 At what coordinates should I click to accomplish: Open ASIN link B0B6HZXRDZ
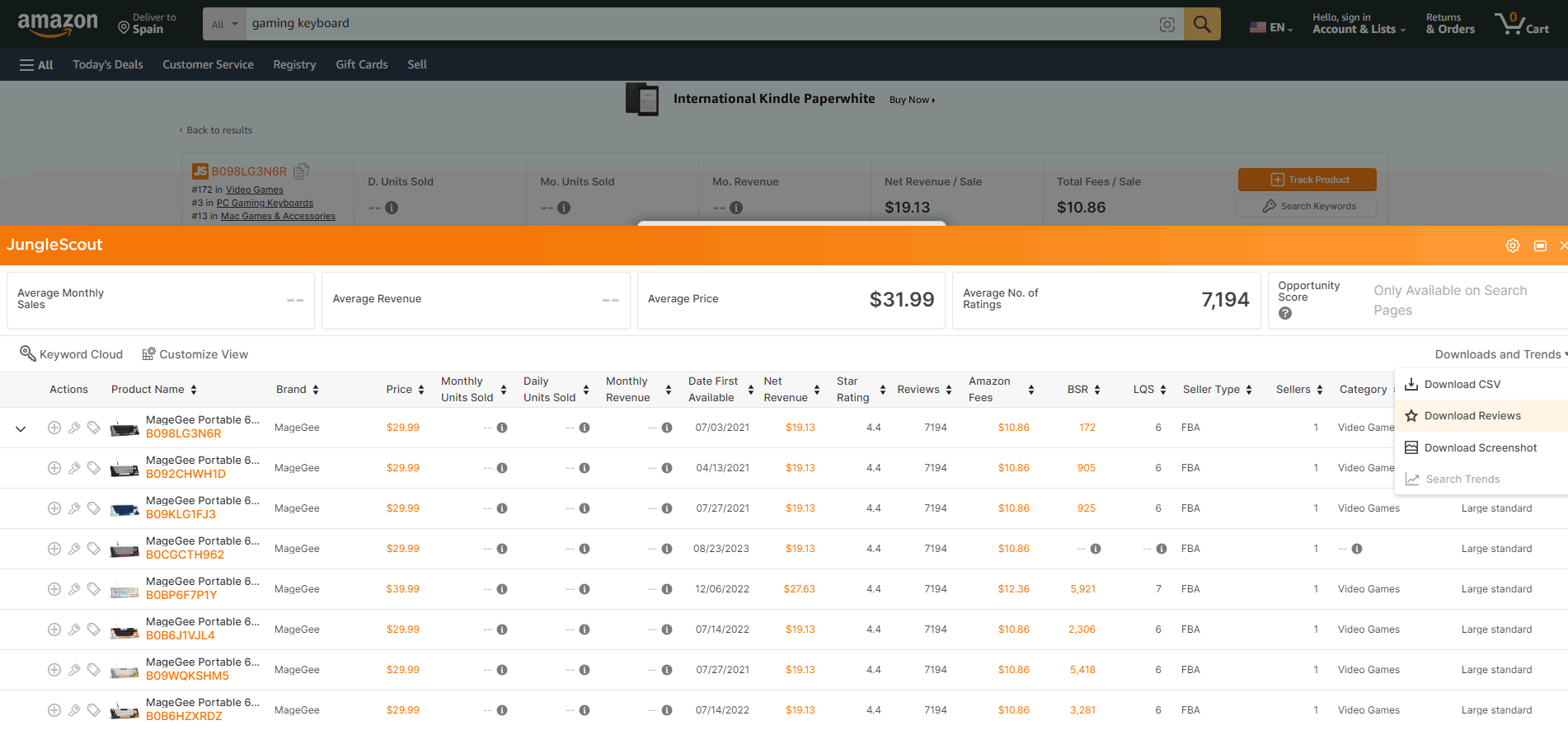tap(184, 716)
